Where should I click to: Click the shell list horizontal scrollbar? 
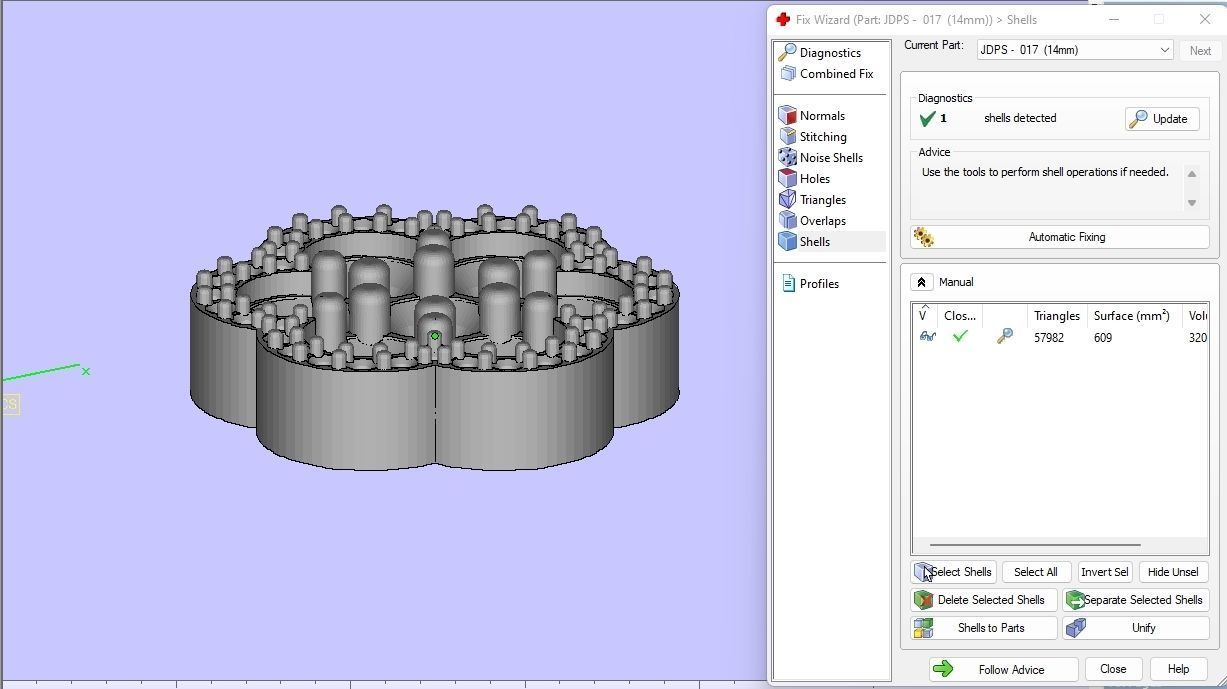click(1035, 545)
